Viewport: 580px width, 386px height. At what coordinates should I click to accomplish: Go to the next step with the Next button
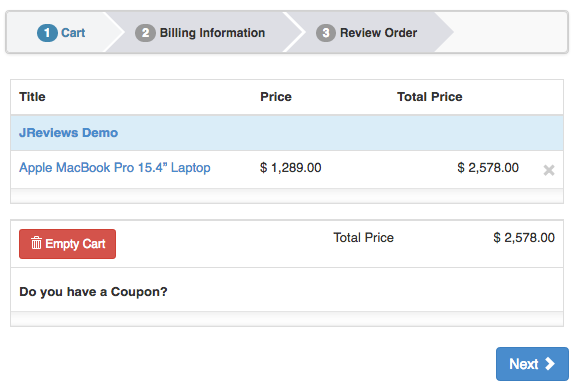tap(532, 364)
